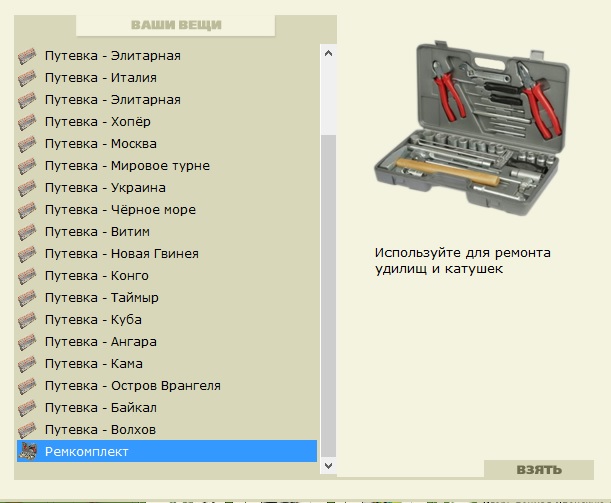The image size is (611, 503).
Task: Click the ticket icon beside Путевка - Таймыр
Action: click(x=27, y=298)
